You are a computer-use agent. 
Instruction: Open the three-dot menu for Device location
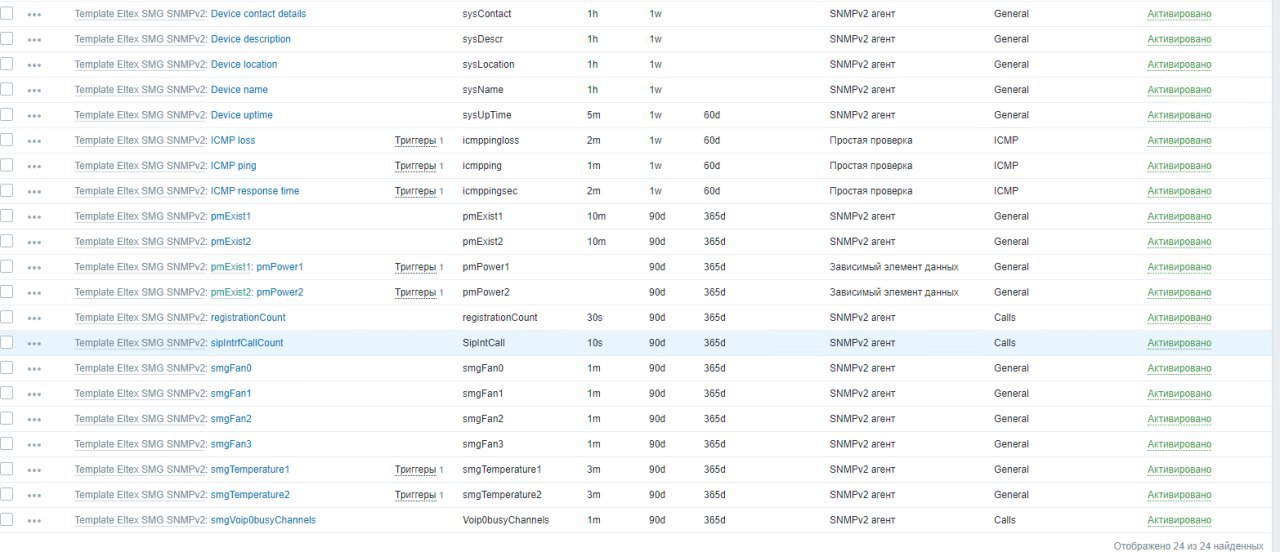coord(34,65)
